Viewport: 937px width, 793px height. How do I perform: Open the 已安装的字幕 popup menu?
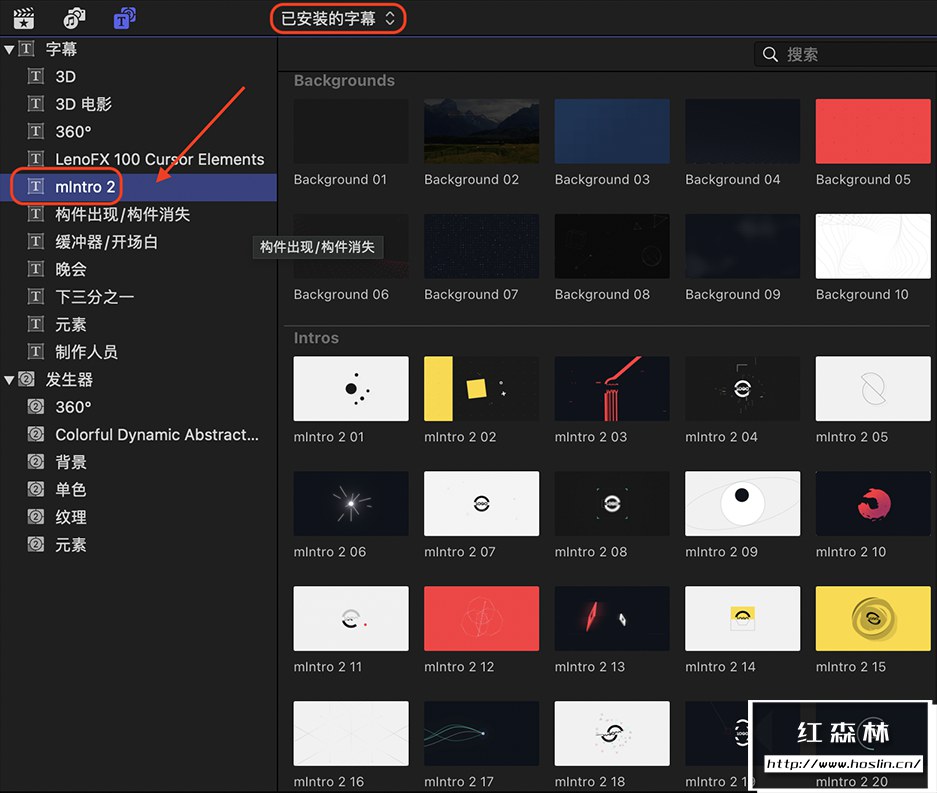[338, 19]
